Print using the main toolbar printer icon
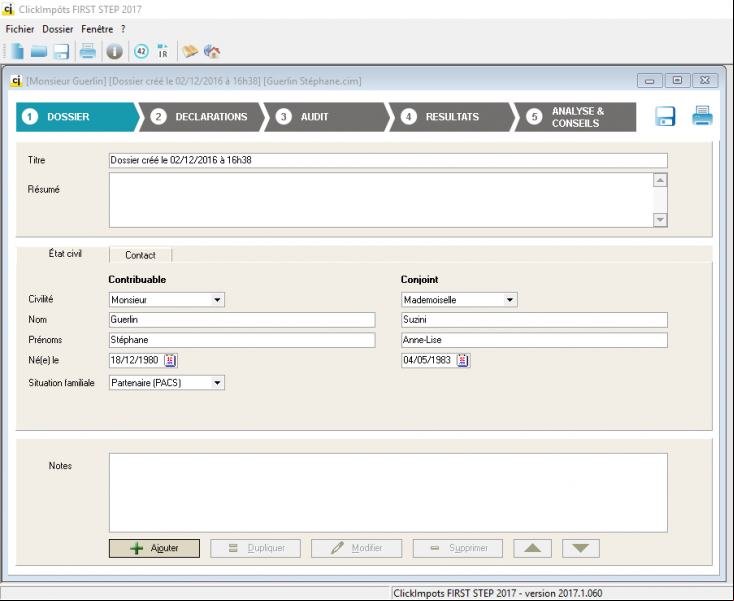 click(88, 51)
